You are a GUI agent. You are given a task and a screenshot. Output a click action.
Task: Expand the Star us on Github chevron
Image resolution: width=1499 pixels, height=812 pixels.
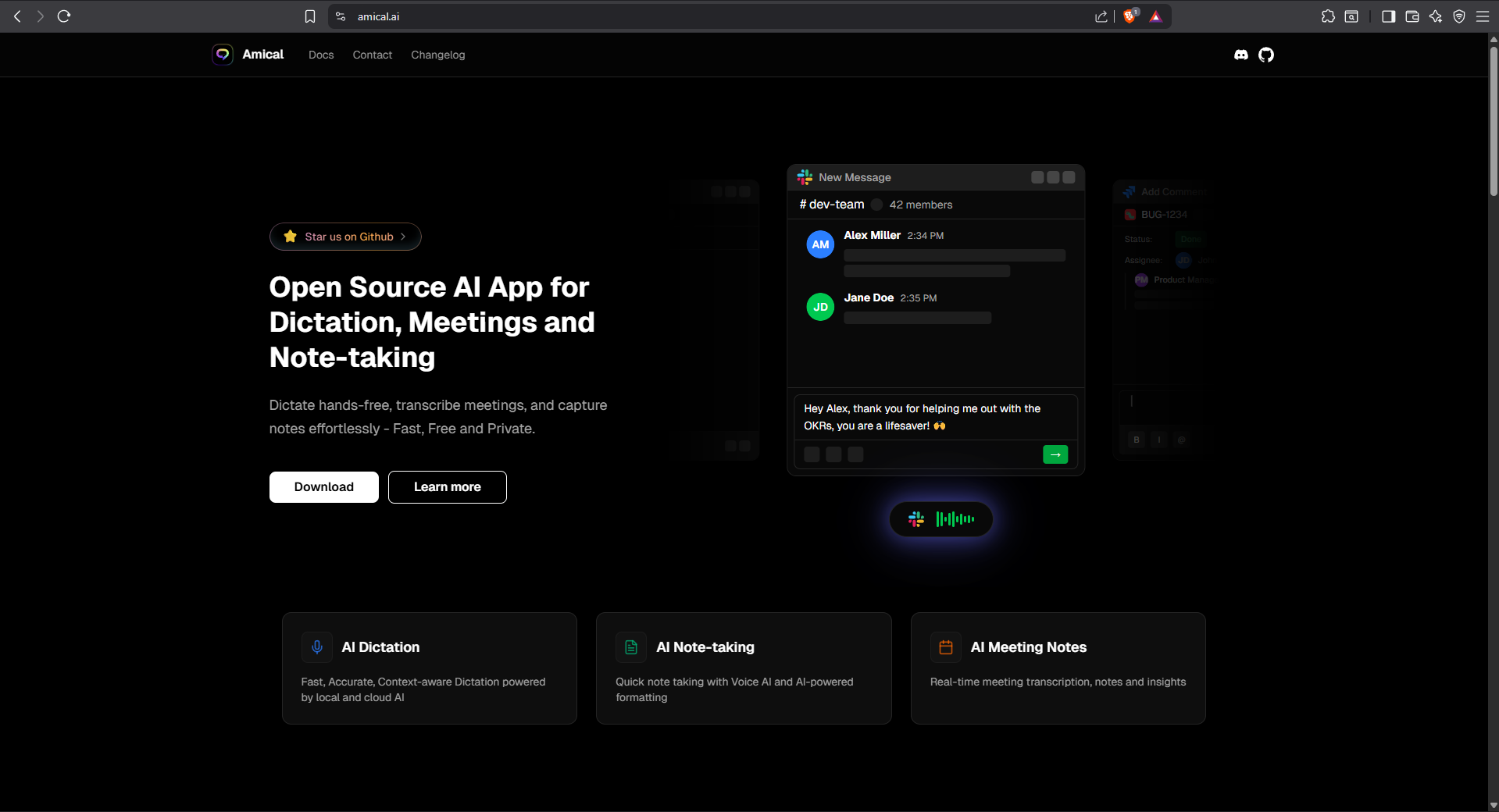404,237
